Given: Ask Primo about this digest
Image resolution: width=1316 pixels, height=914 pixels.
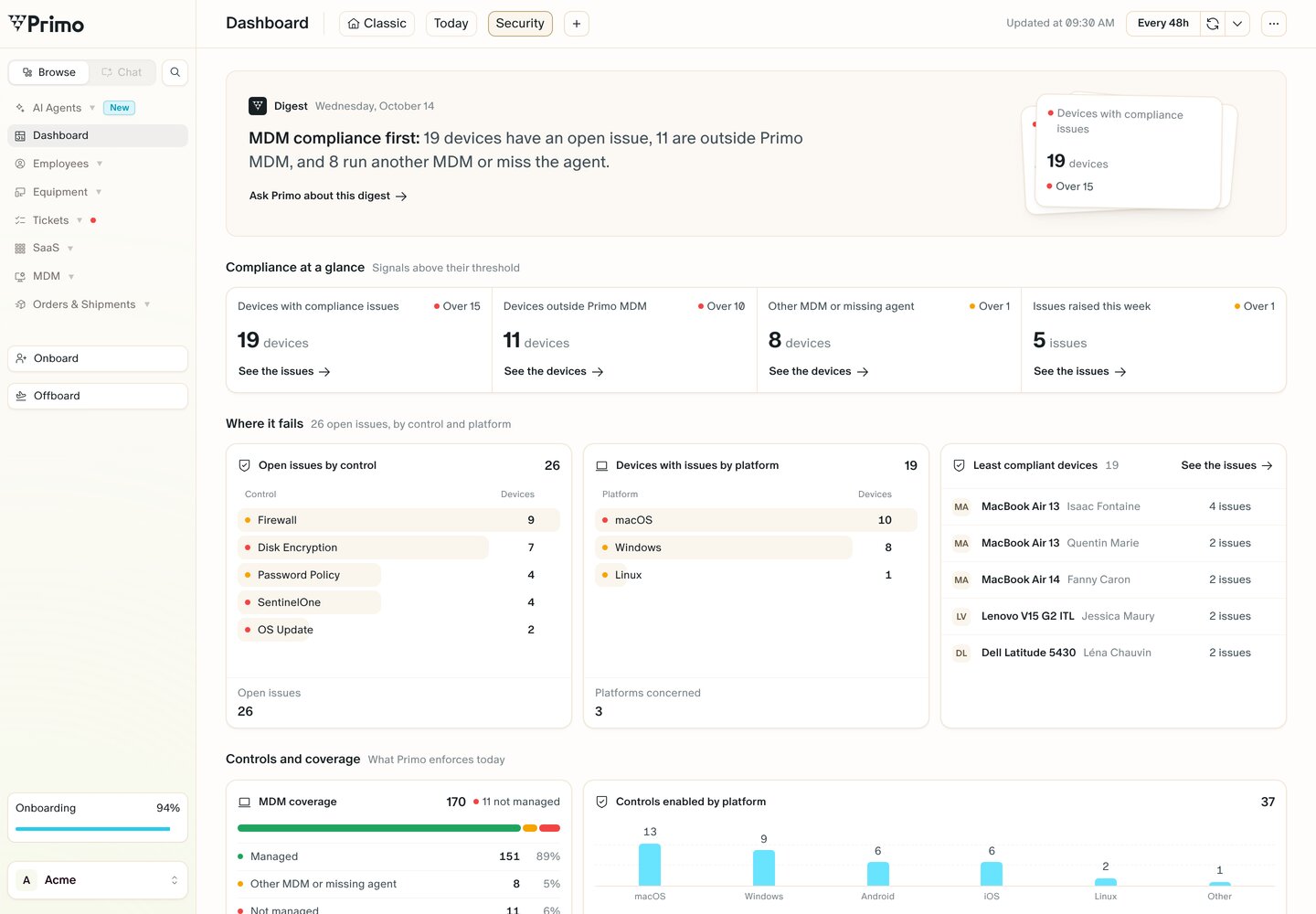Looking at the screenshot, I should click(x=328, y=196).
